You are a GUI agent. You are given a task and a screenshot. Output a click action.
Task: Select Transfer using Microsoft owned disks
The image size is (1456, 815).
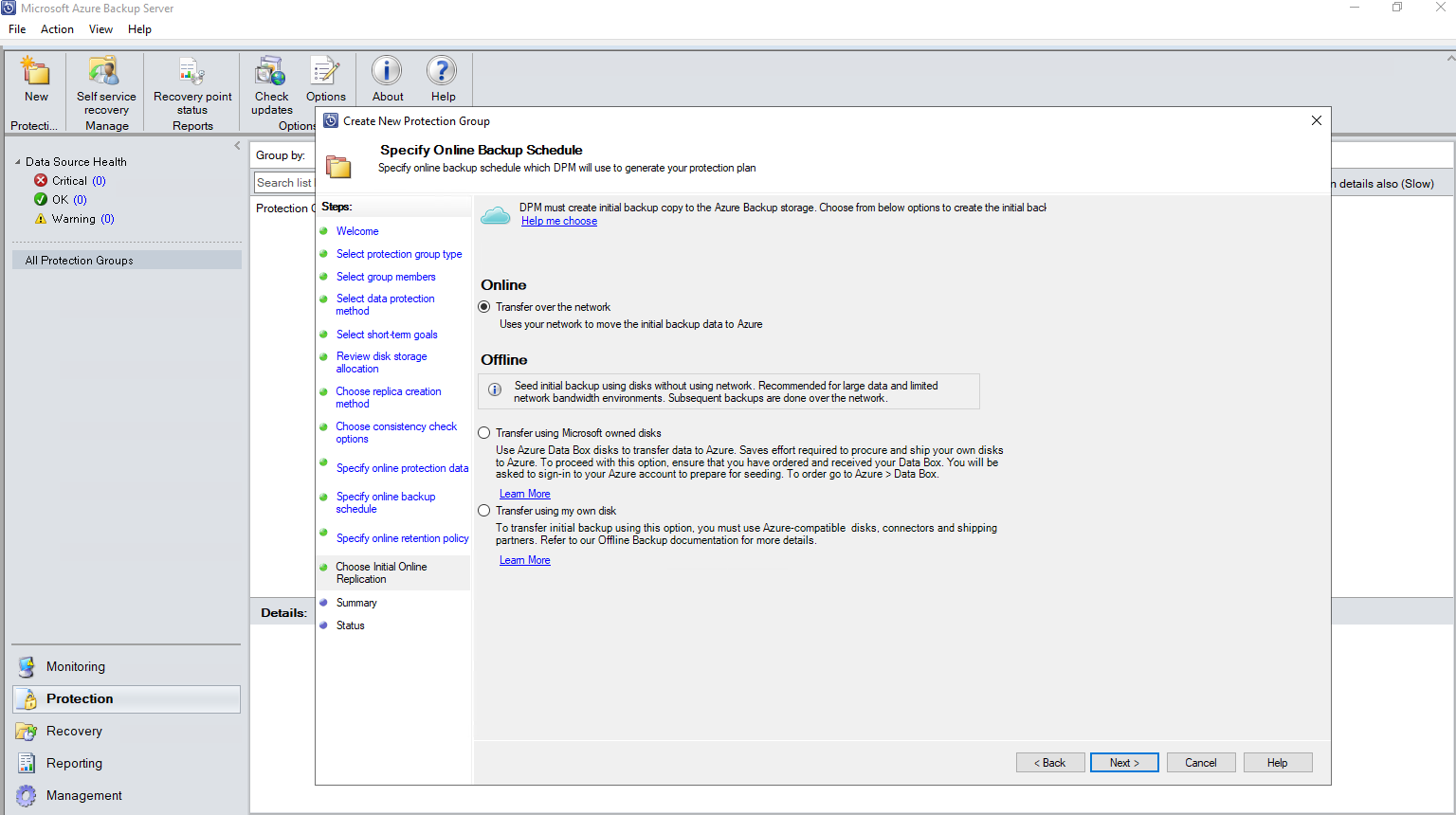click(484, 433)
